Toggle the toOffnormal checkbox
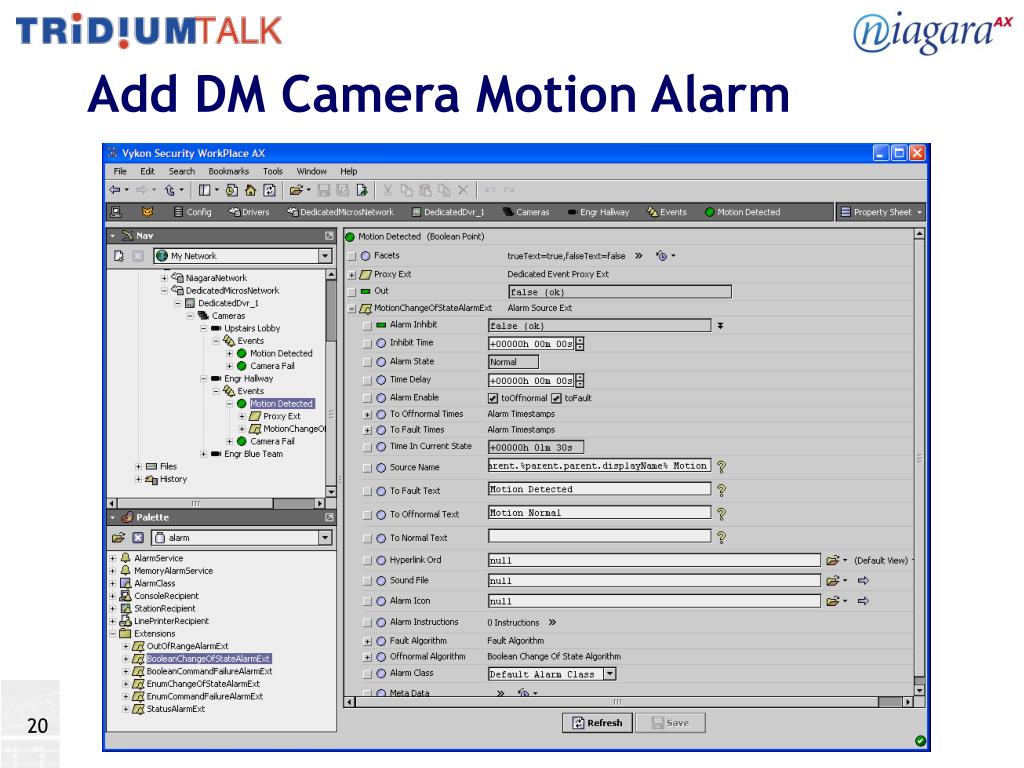The width and height of the screenshot is (1024, 768). [x=493, y=398]
